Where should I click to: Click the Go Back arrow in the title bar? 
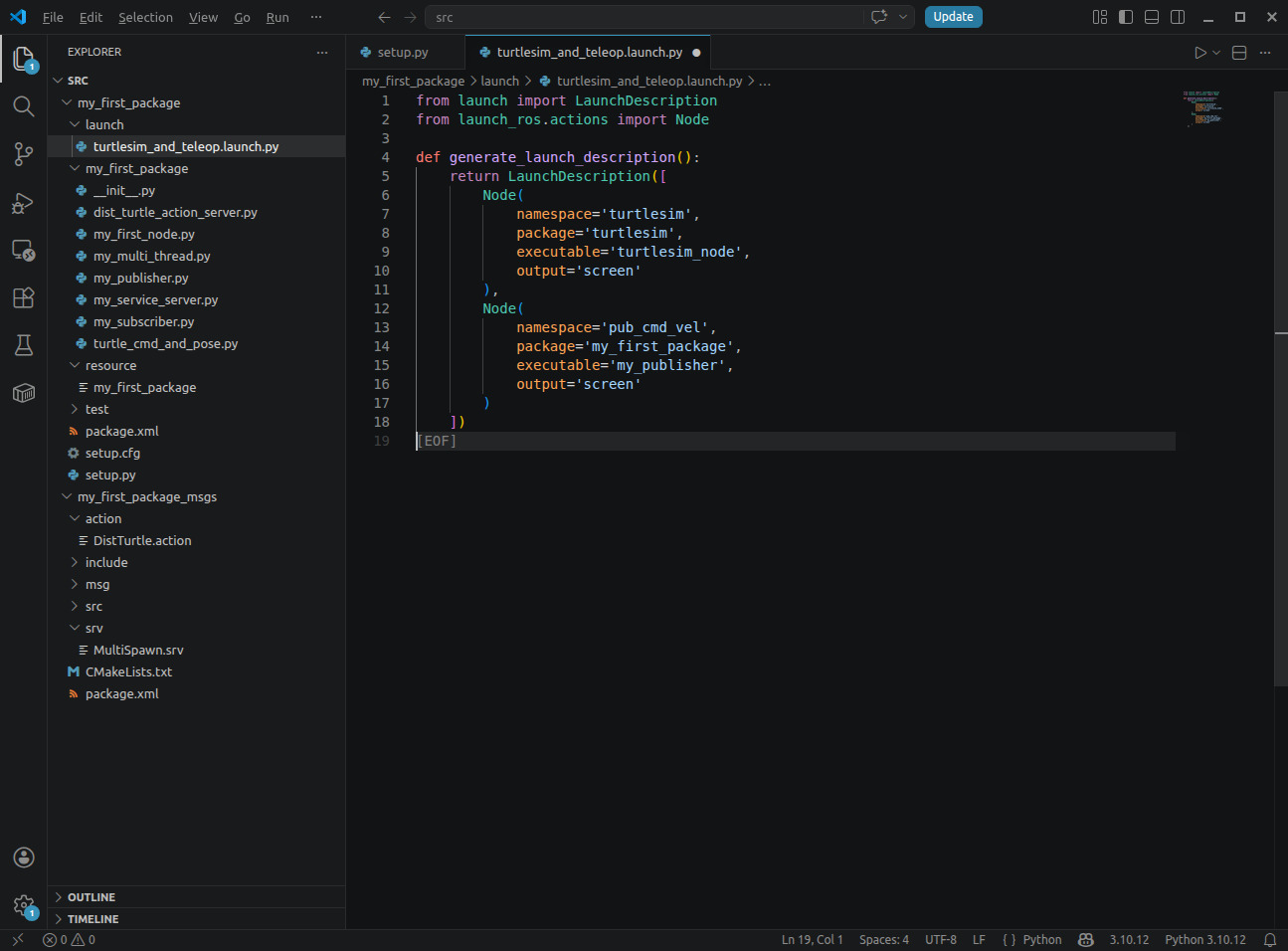pos(385,17)
